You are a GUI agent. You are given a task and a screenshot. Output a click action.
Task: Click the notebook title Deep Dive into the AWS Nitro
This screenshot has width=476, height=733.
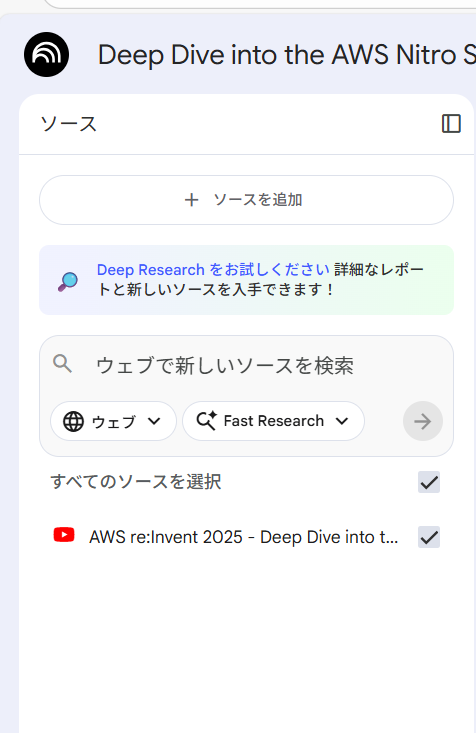287,55
